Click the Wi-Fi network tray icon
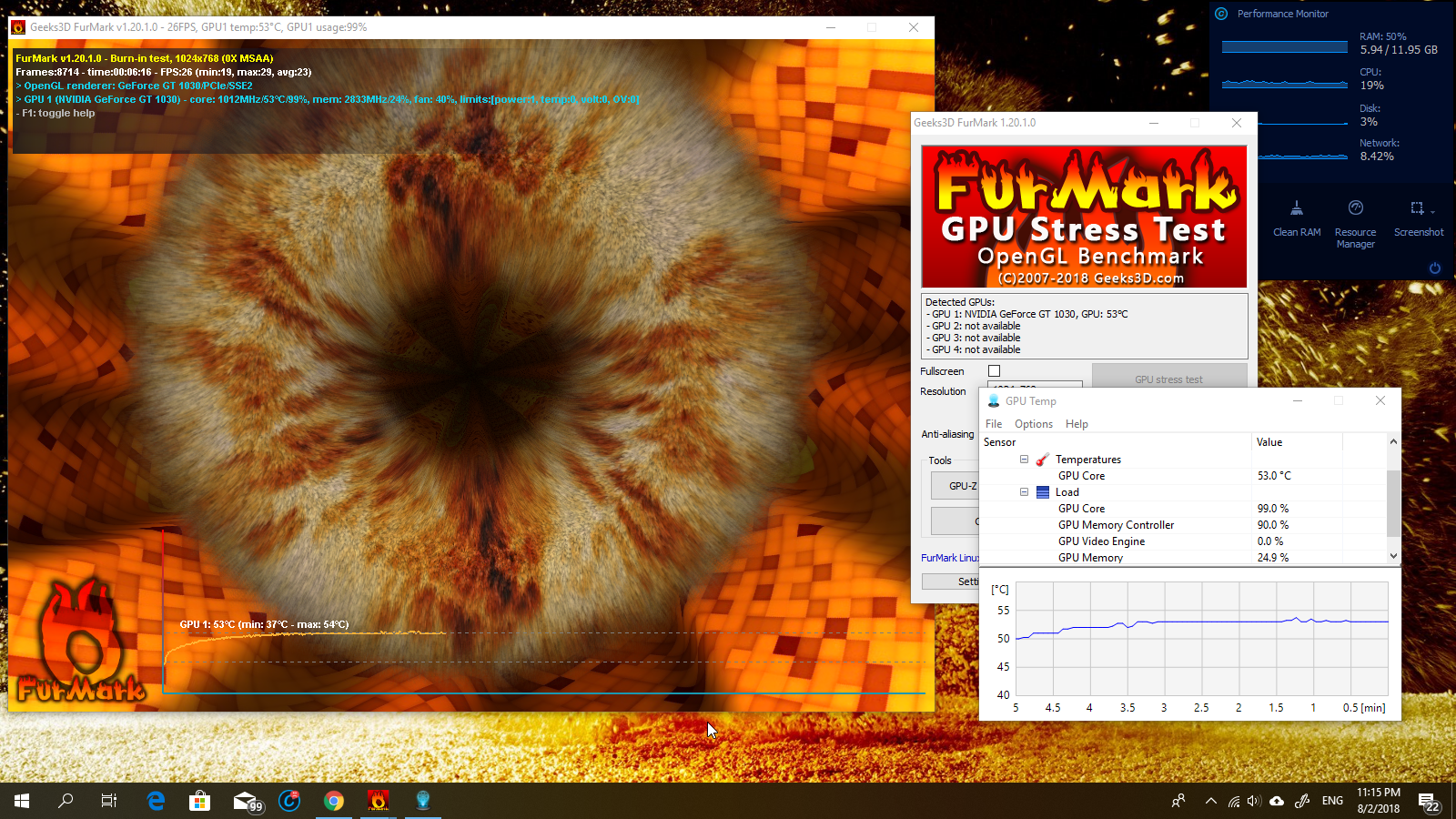Image resolution: width=1456 pixels, height=819 pixels. tap(1234, 801)
